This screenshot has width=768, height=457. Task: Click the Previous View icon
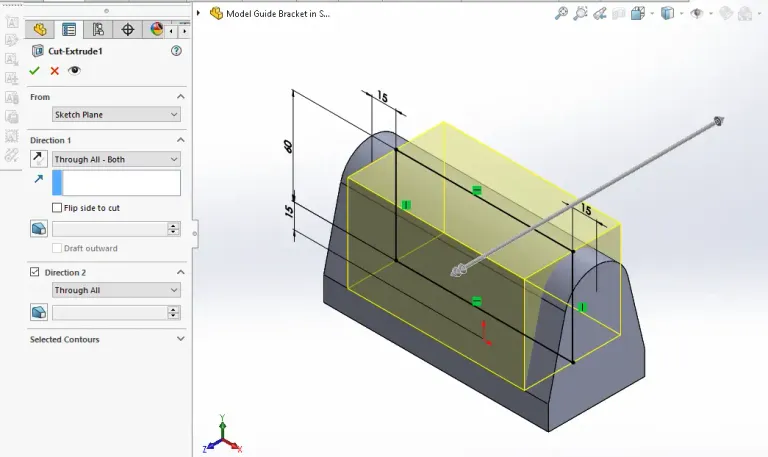pos(600,13)
